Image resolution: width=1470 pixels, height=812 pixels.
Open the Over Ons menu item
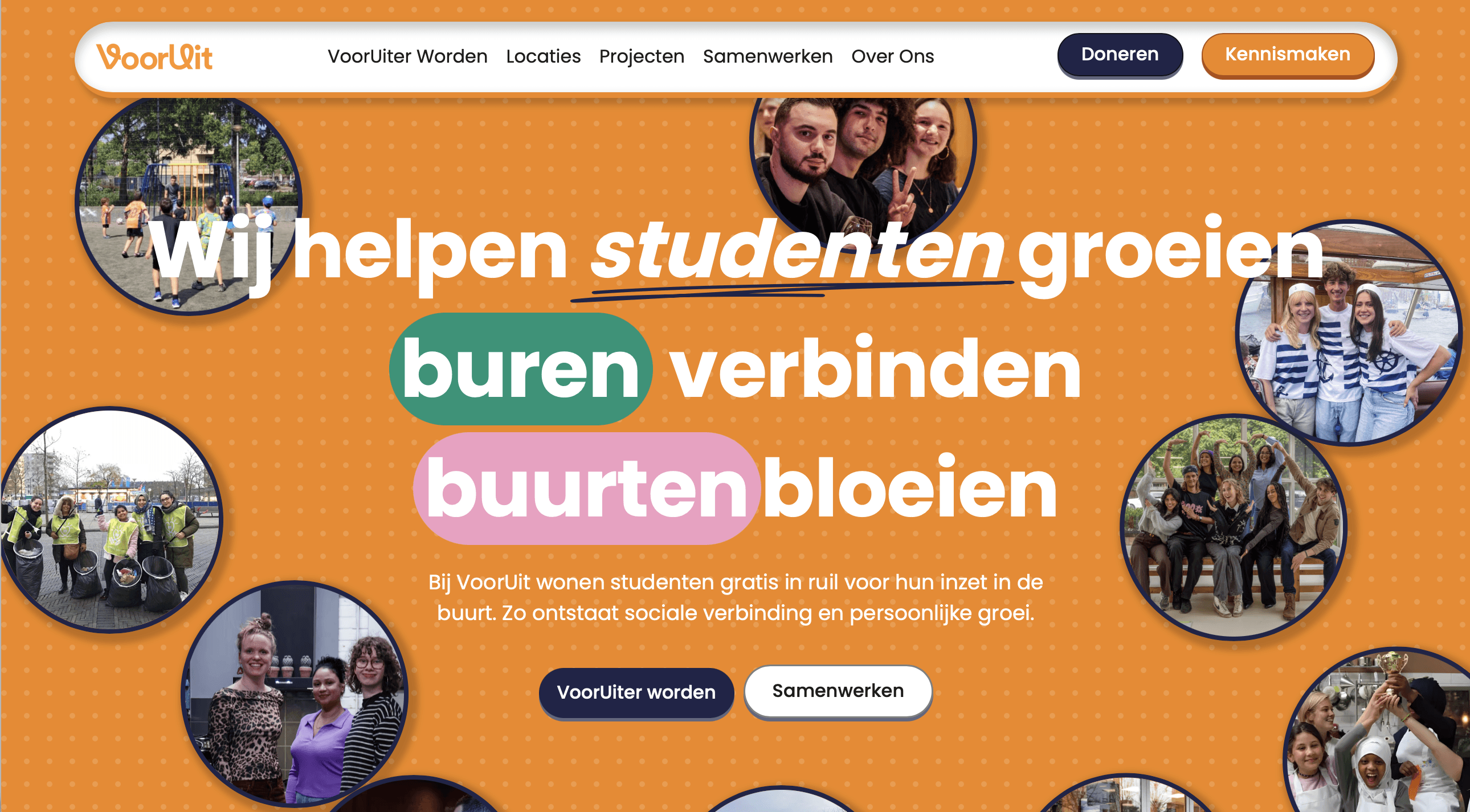892,56
